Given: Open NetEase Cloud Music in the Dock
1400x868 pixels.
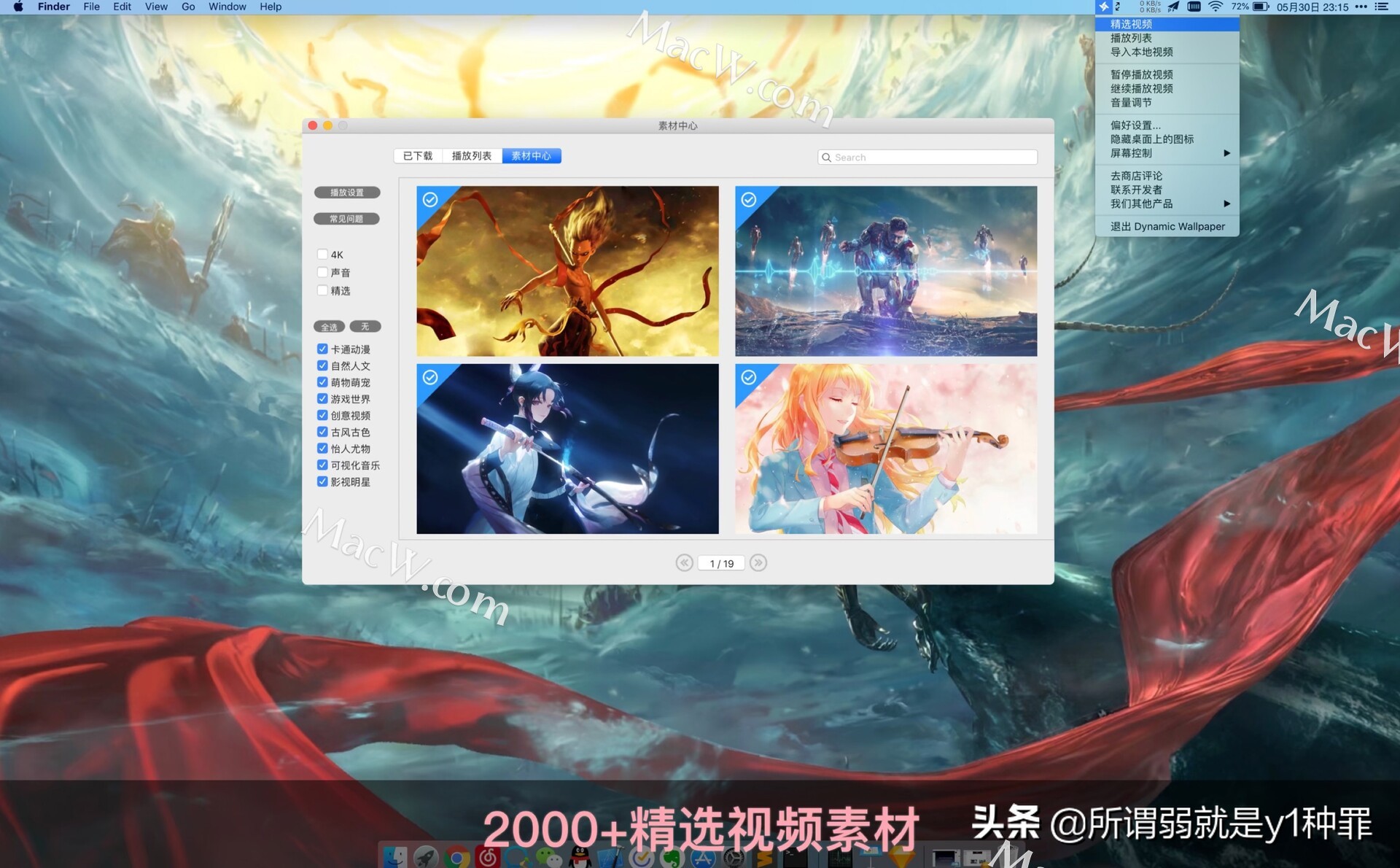Looking at the screenshot, I should [x=488, y=857].
